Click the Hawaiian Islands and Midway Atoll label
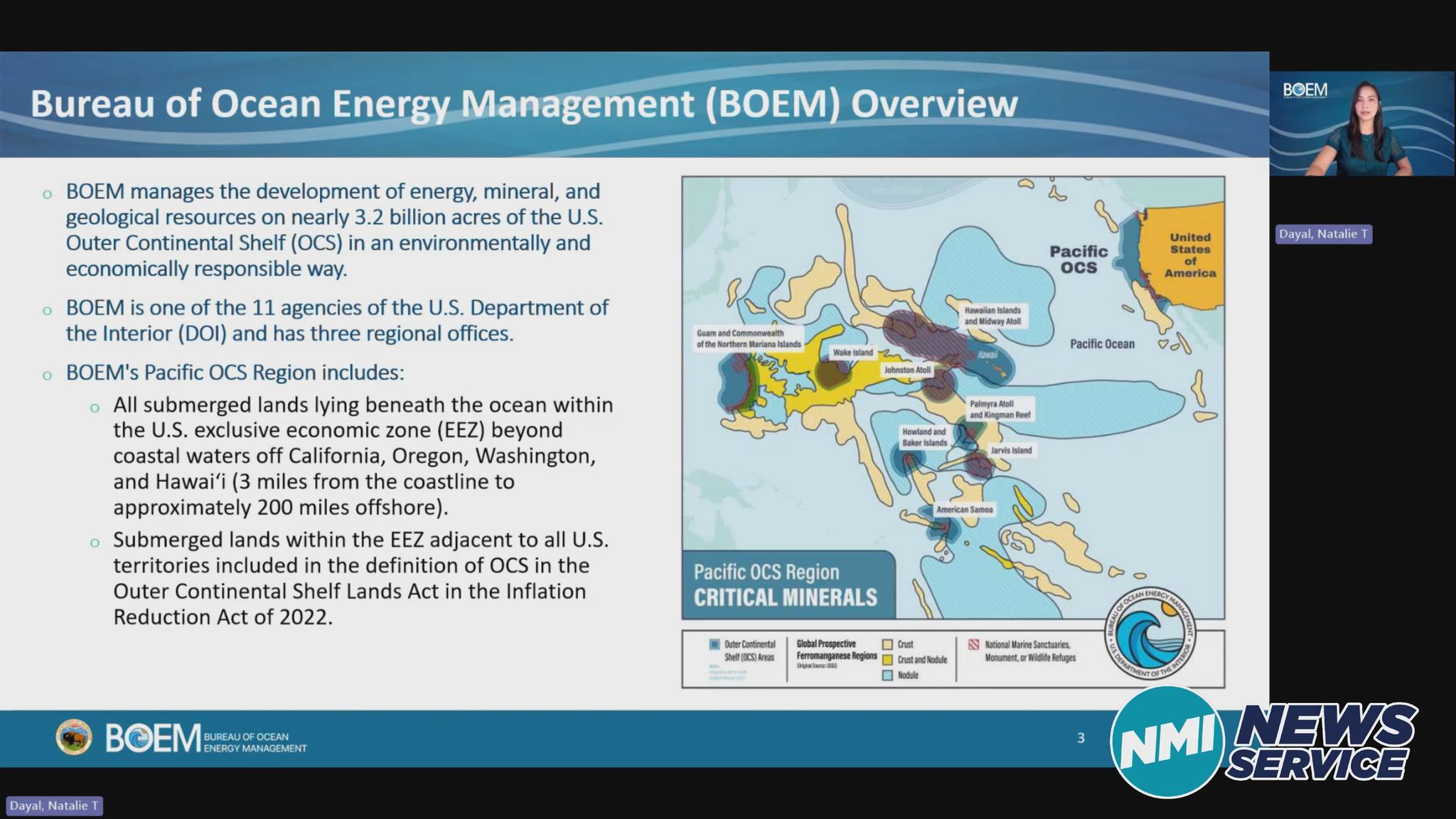1456x819 pixels. point(992,316)
